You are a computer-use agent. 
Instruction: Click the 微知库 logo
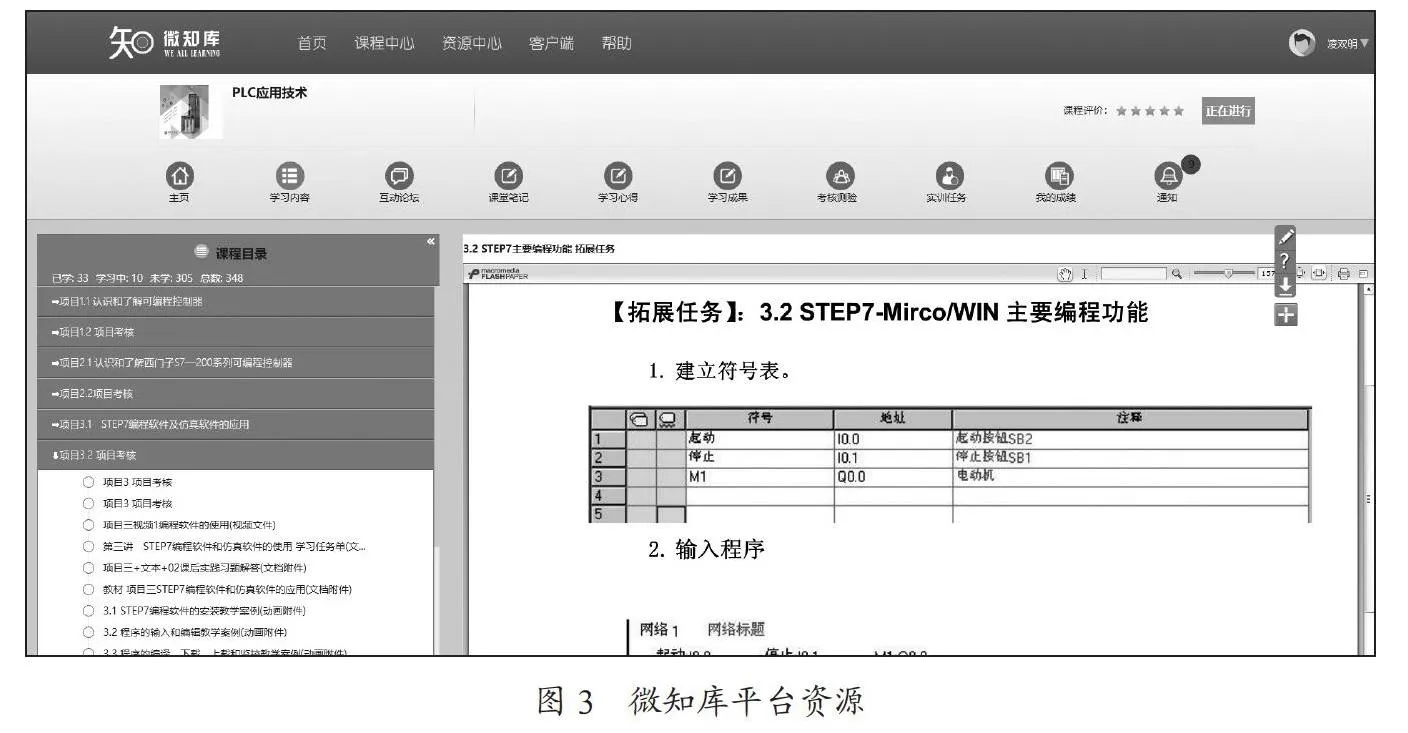pos(165,44)
